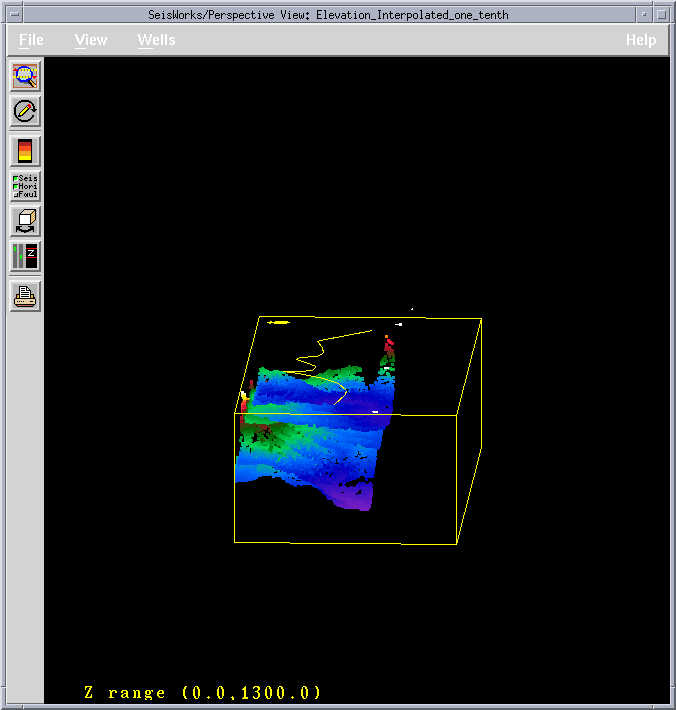Image resolution: width=676 pixels, height=710 pixels.
Task: Click the pencil rotate-edit tool icon
Action: (x=25, y=111)
